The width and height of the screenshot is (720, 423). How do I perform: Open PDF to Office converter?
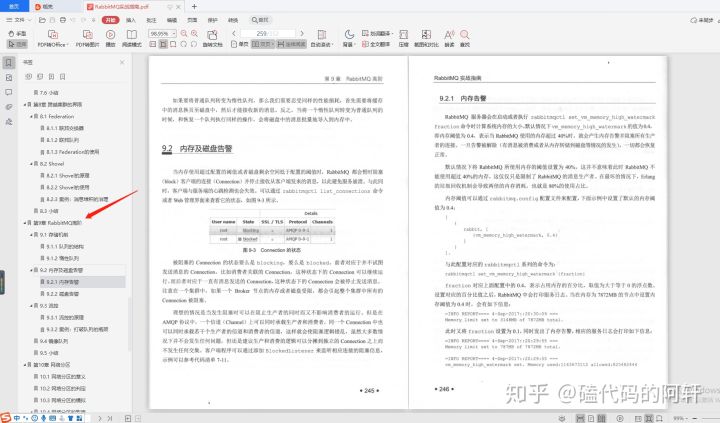[x=53, y=39]
